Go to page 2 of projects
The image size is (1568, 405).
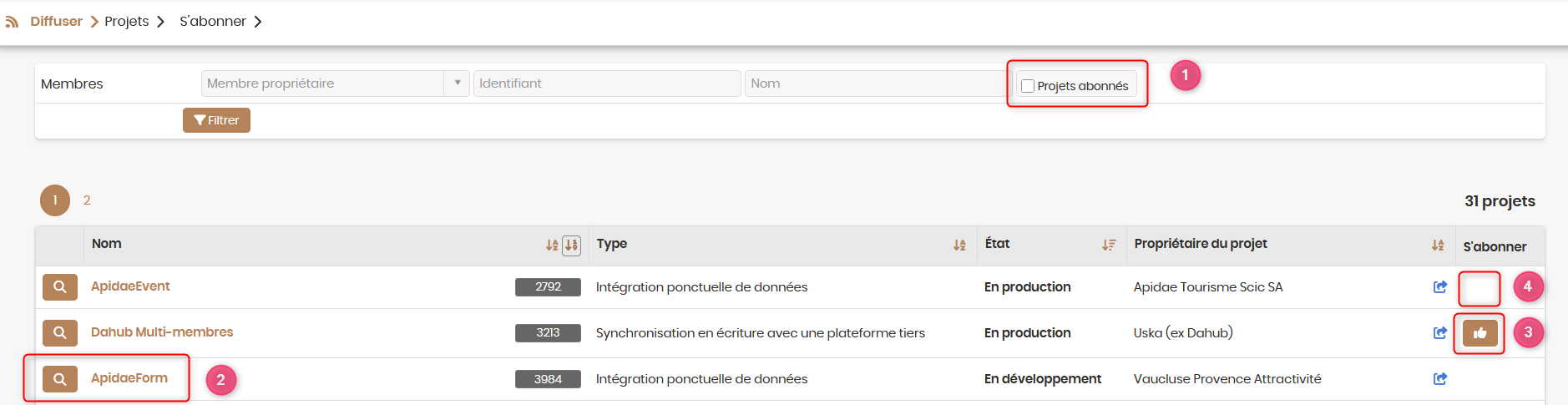click(87, 200)
